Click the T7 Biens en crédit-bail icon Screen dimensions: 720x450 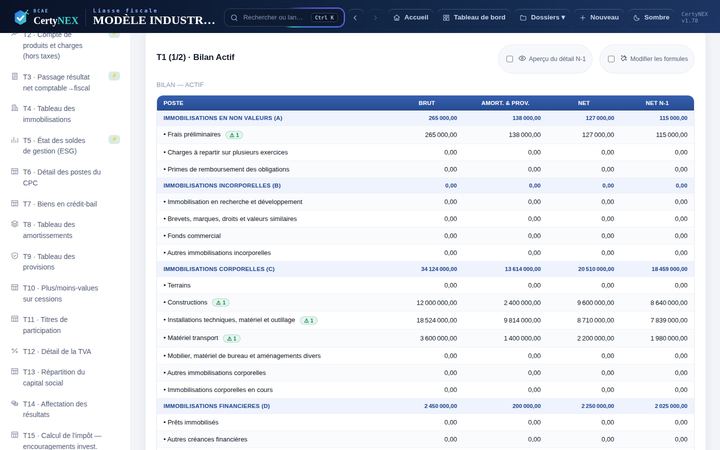click(x=15, y=203)
